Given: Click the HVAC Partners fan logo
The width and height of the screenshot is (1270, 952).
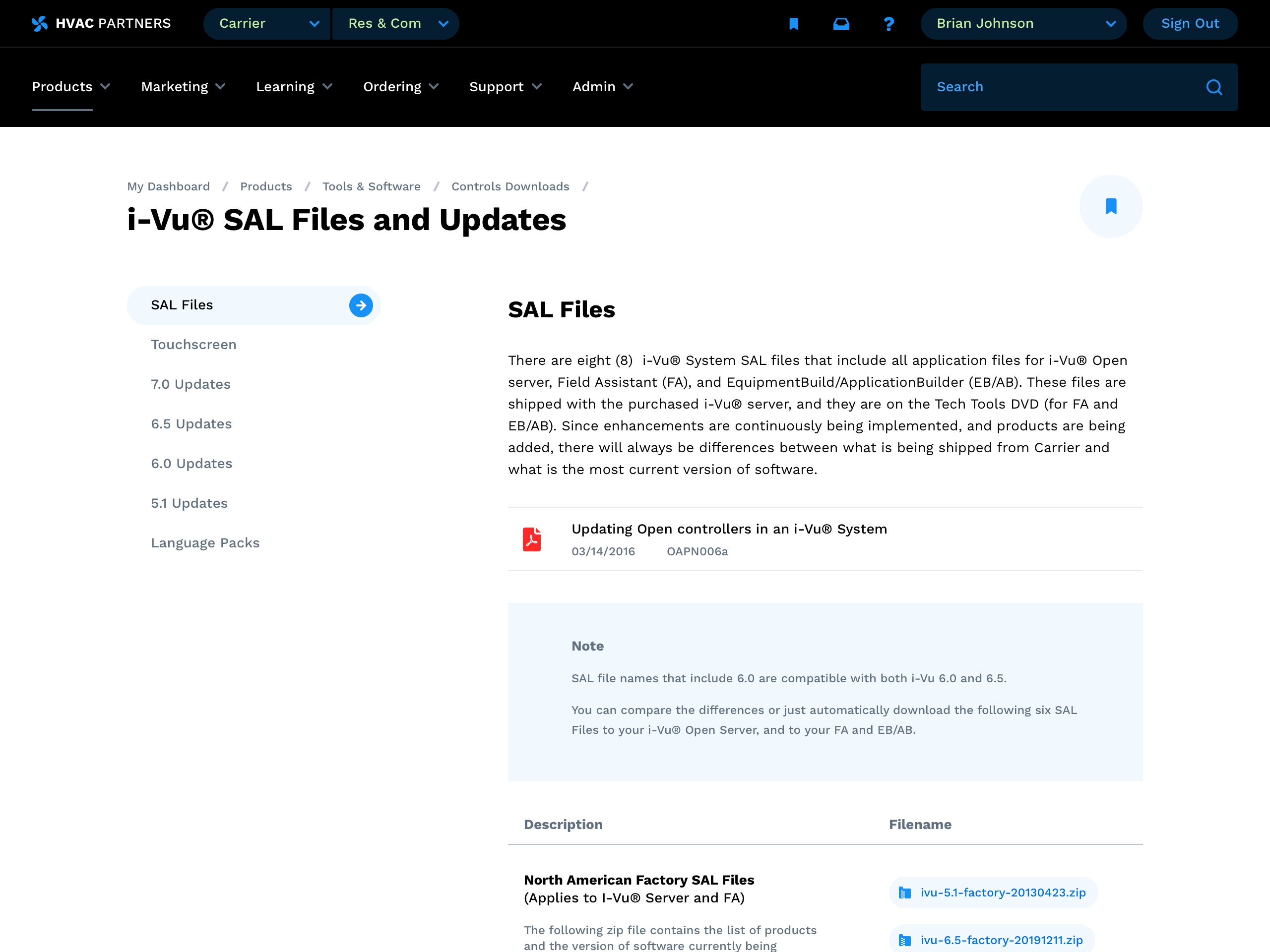Looking at the screenshot, I should click(x=39, y=23).
